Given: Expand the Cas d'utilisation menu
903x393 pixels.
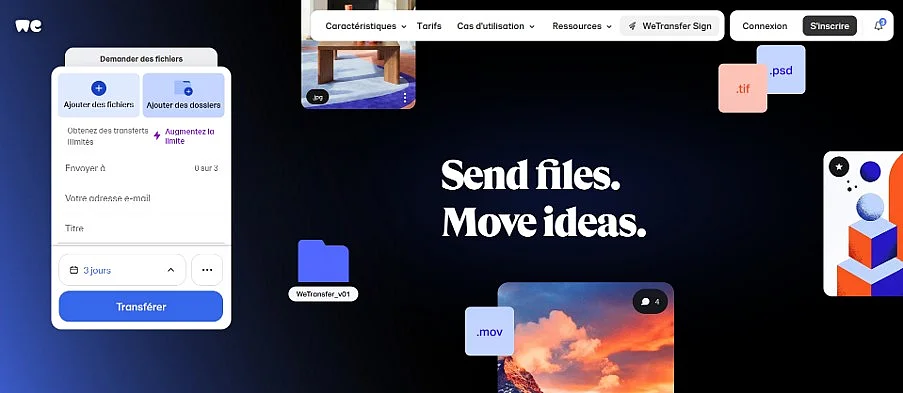Looking at the screenshot, I should pyautogui.click(x=495, y=26).
